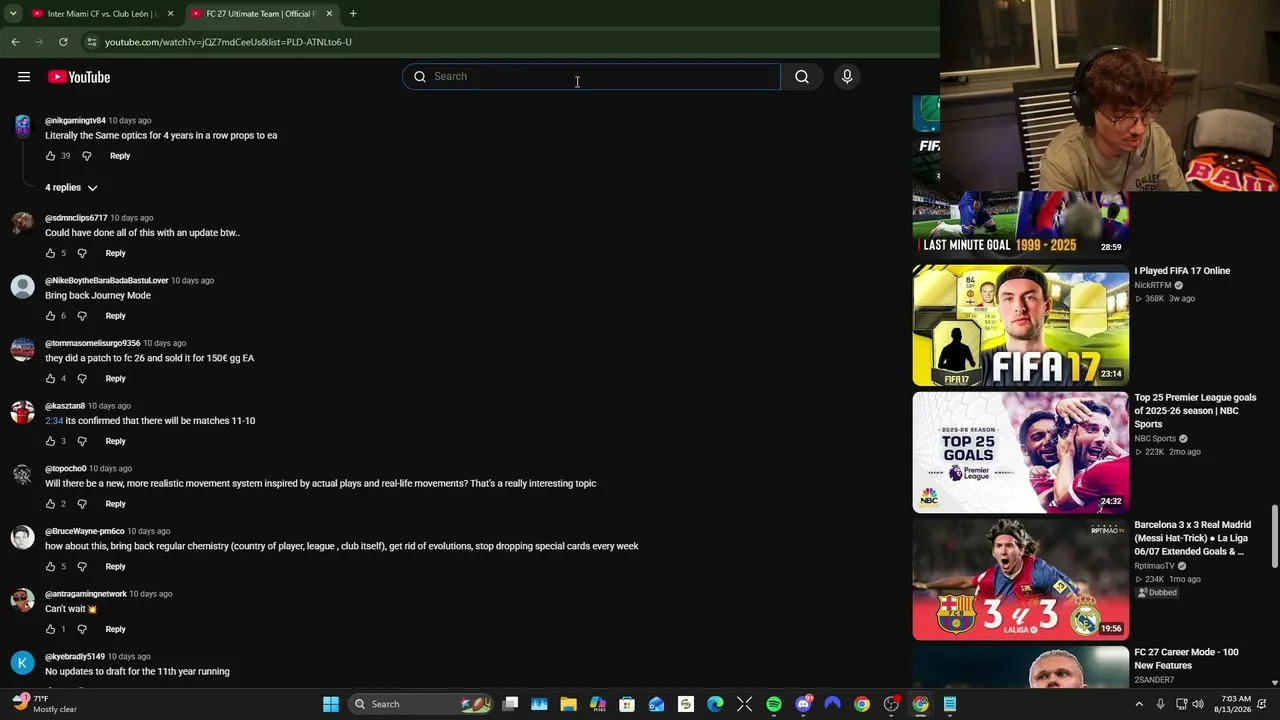Open the @NikeBoytheBaraBadaBastuLover channel link
This screenshot has width=1280, height=720.
(107, 281)
